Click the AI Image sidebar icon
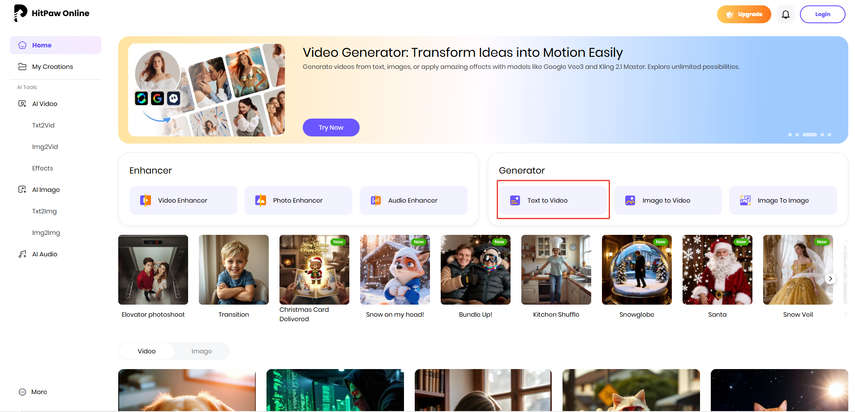This screenshot has width=855, height=412. click(x=22, y=190)
